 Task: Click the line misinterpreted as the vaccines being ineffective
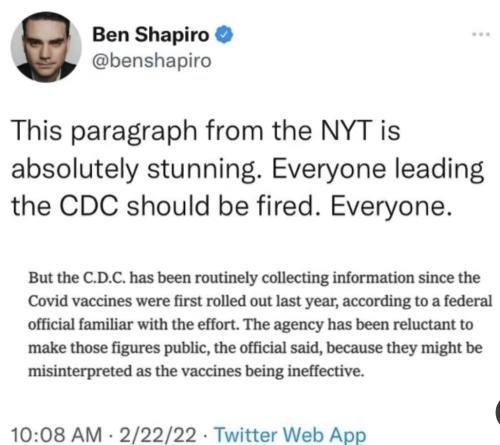196,371
